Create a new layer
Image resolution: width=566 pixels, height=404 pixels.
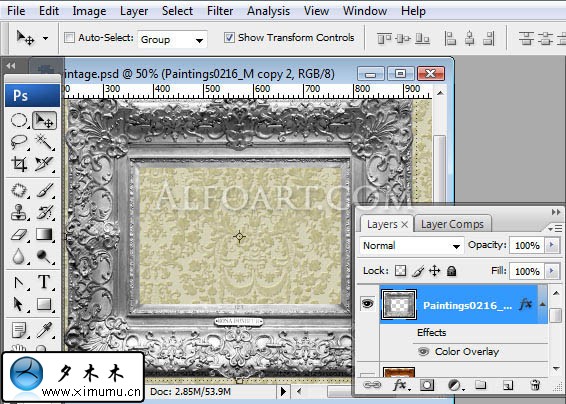508,385
